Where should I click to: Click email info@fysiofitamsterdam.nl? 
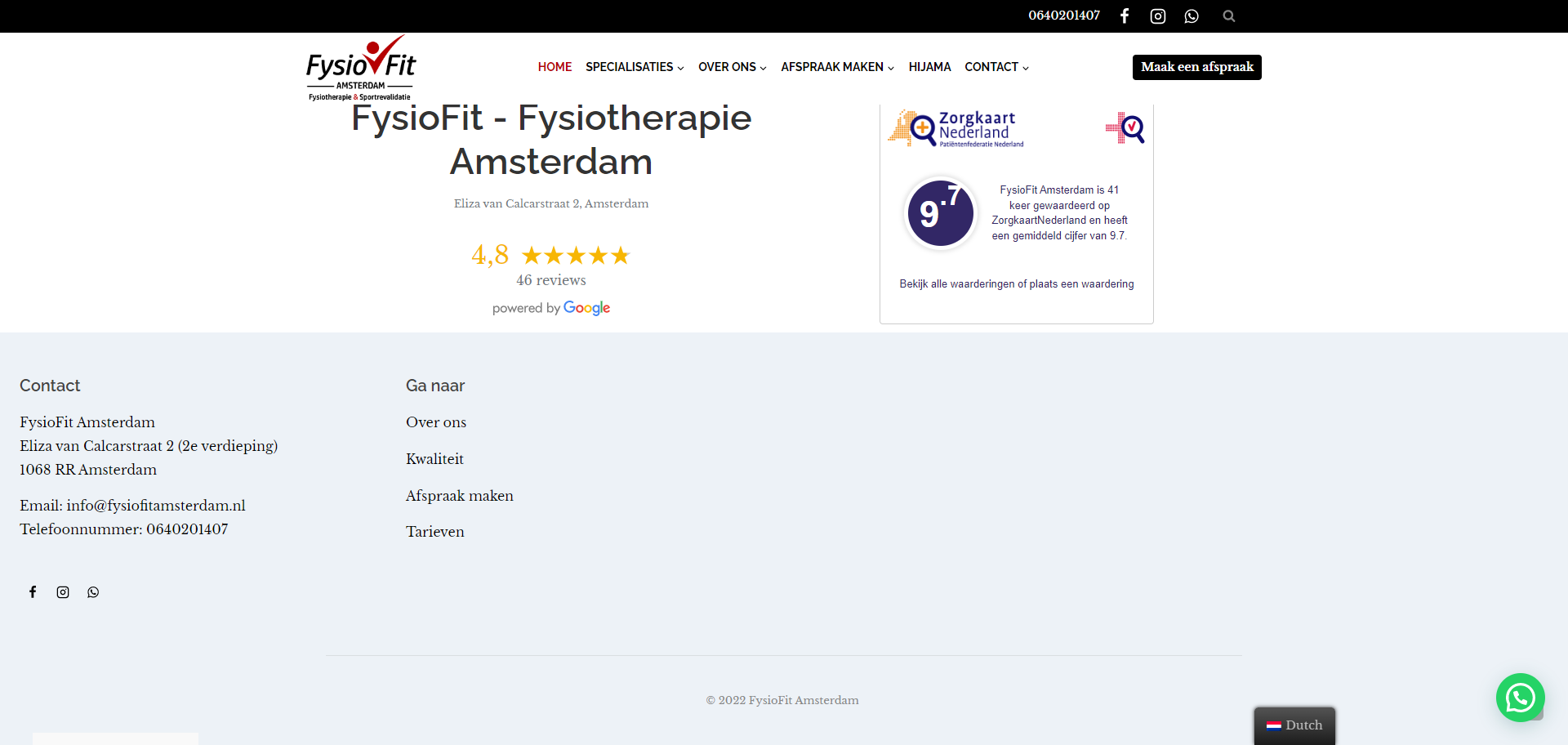point(156,506)
